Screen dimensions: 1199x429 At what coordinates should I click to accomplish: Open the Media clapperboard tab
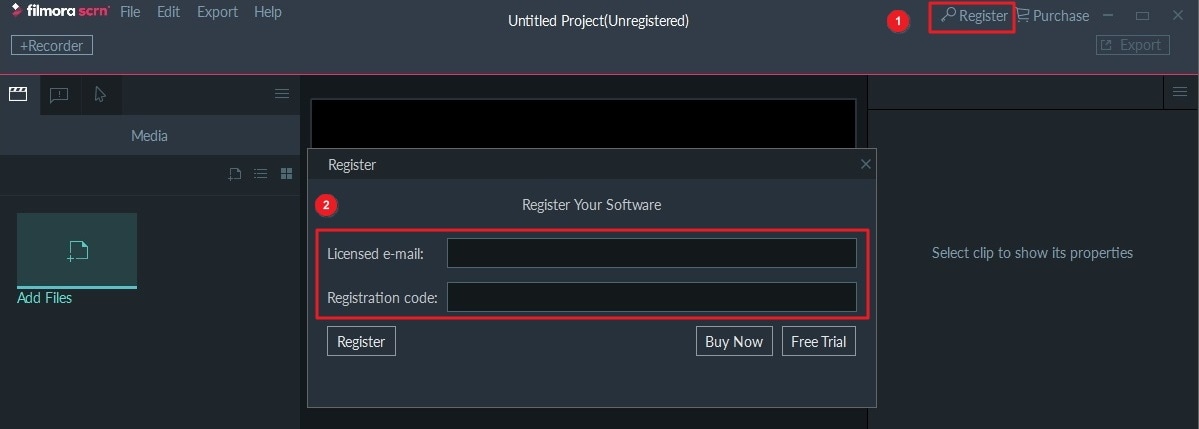tap(17, 94)
